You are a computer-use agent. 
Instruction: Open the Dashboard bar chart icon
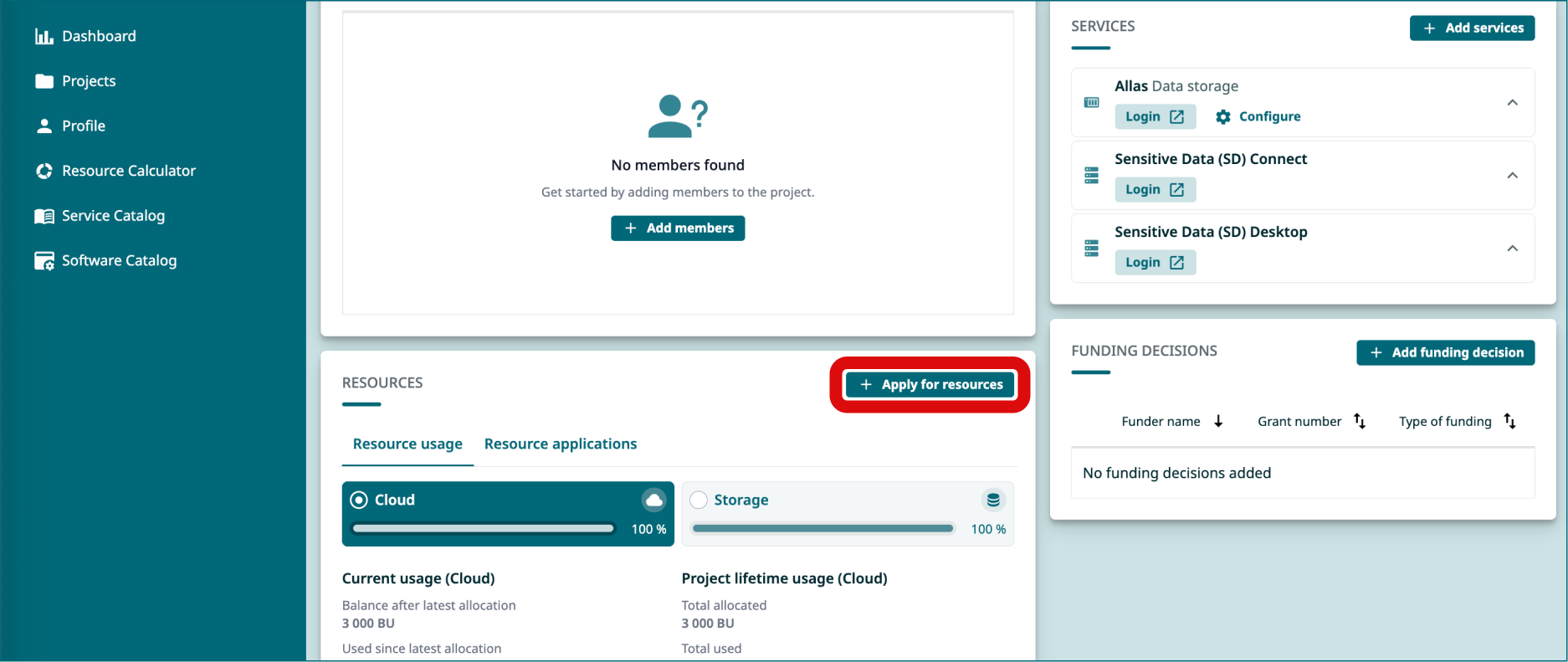coord(44,36)
